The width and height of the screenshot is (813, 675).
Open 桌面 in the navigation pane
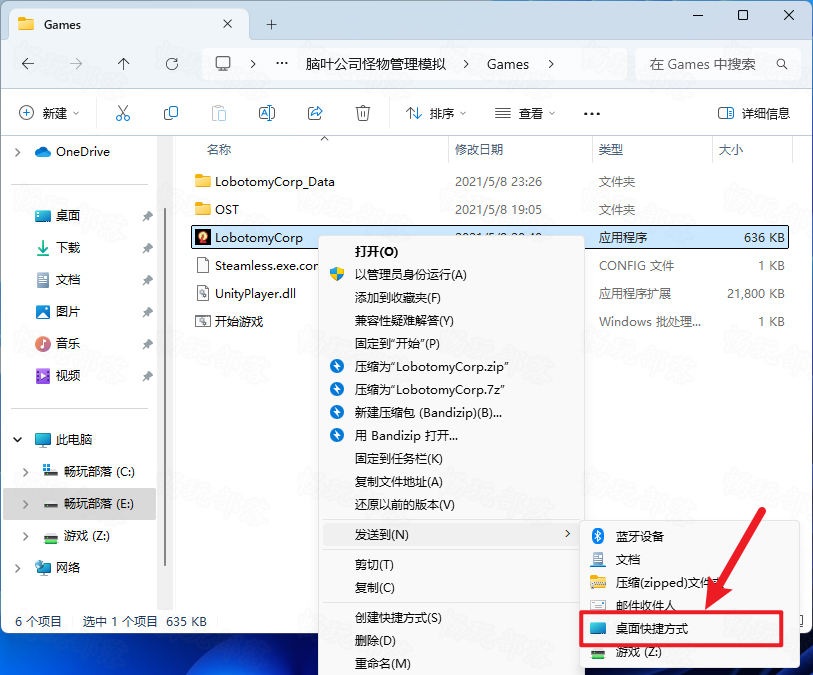point(68,216)
